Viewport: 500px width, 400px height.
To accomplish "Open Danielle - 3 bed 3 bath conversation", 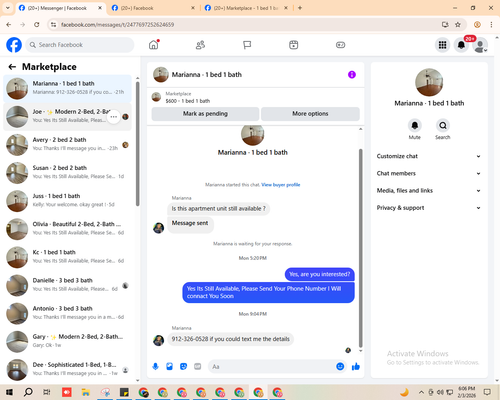I will coord(68,285).
